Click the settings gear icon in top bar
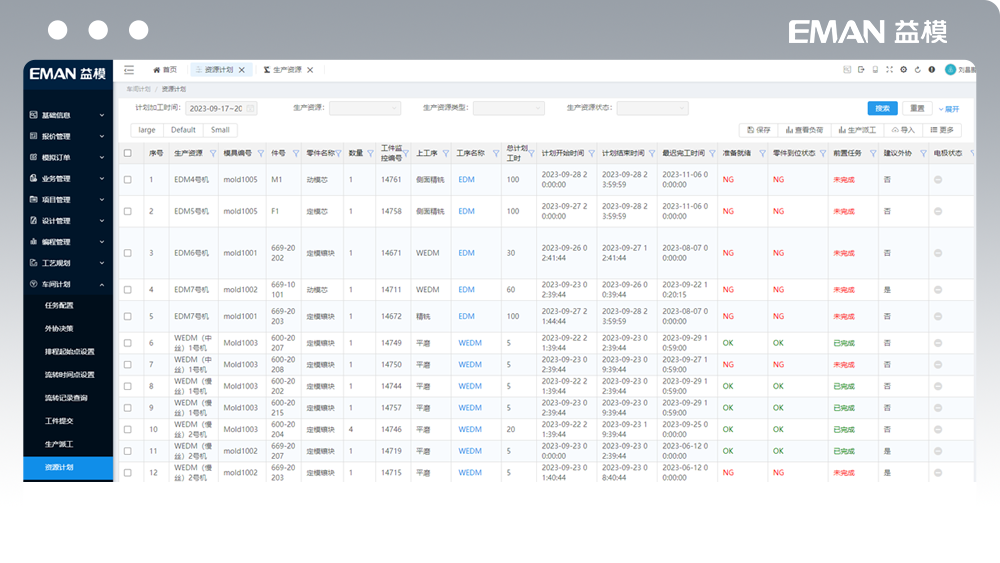Viewport: 1000px width, 563px height. point(903,70)
